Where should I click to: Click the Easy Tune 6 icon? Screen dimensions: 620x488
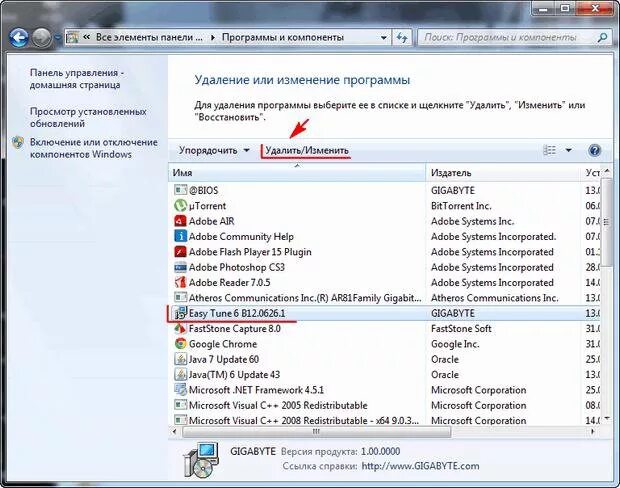tap(180, 313)
